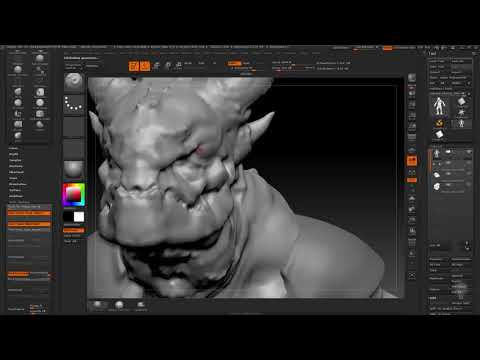Select the first subtool row with figure

click(x=451, y=153)
